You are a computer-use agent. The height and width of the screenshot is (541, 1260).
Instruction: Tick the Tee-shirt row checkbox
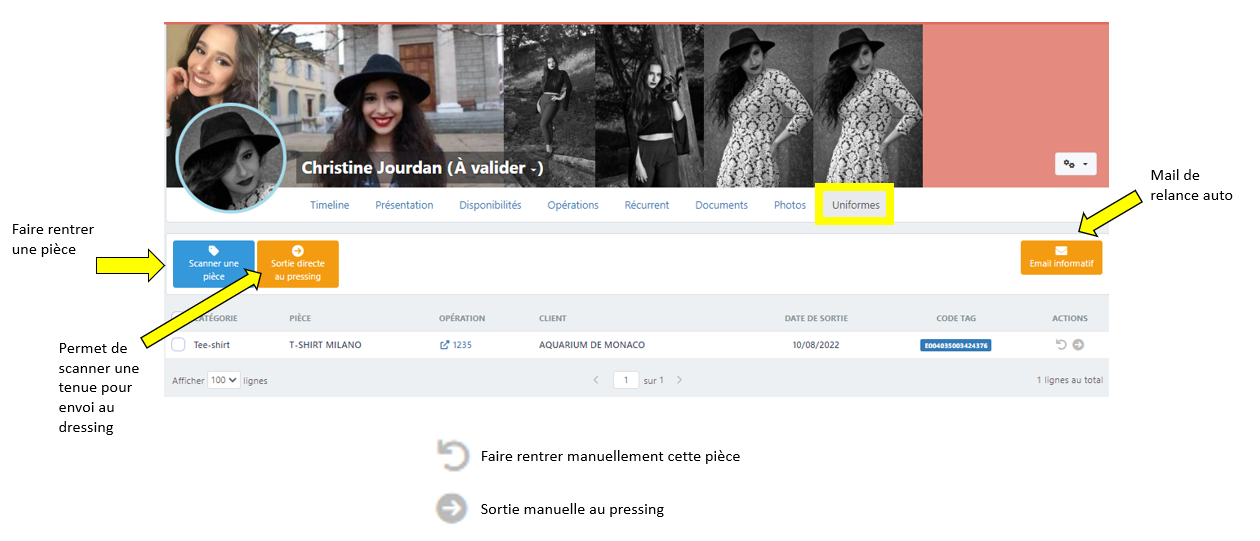(x=179, y=345)
